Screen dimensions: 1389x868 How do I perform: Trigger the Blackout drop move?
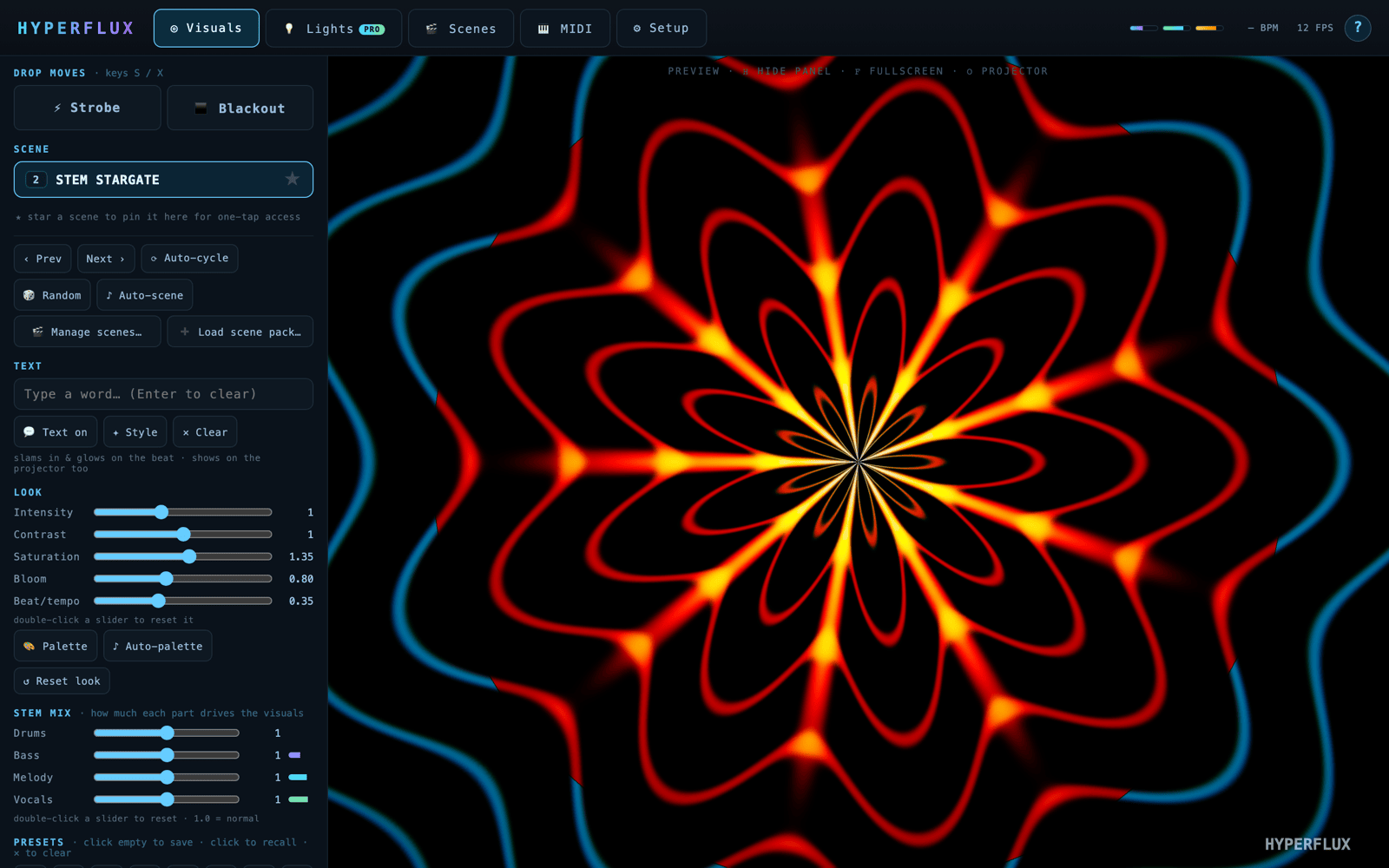click(x=240, y=108)
